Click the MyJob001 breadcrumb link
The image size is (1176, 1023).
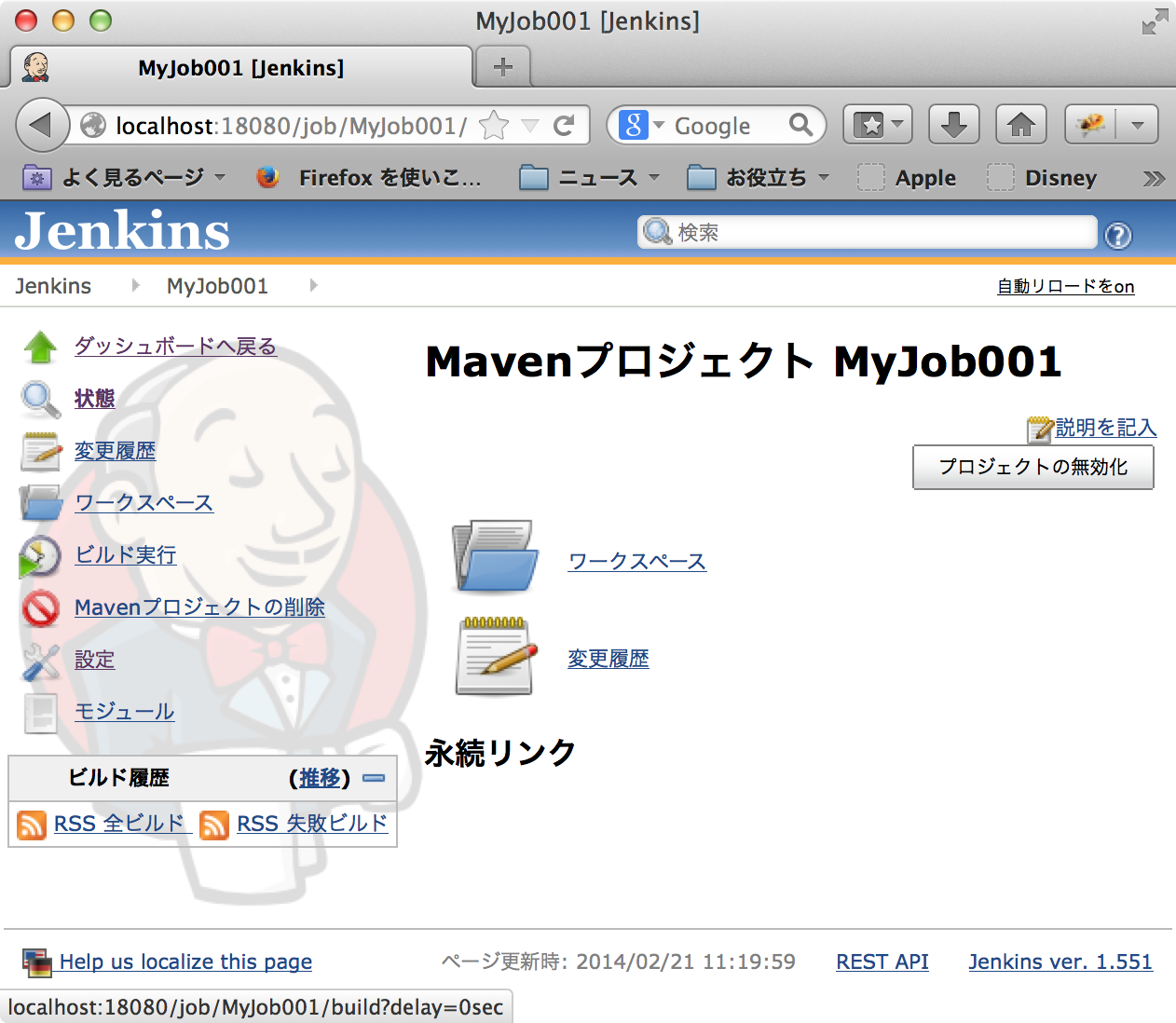pos(217,286)
